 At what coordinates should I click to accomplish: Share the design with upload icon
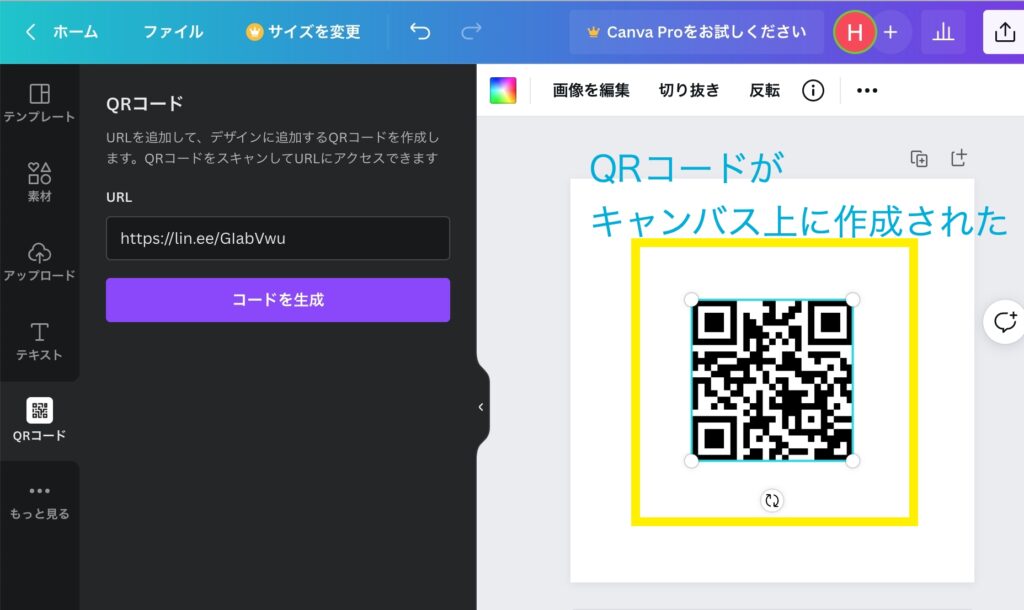[x=1004, y=32]
